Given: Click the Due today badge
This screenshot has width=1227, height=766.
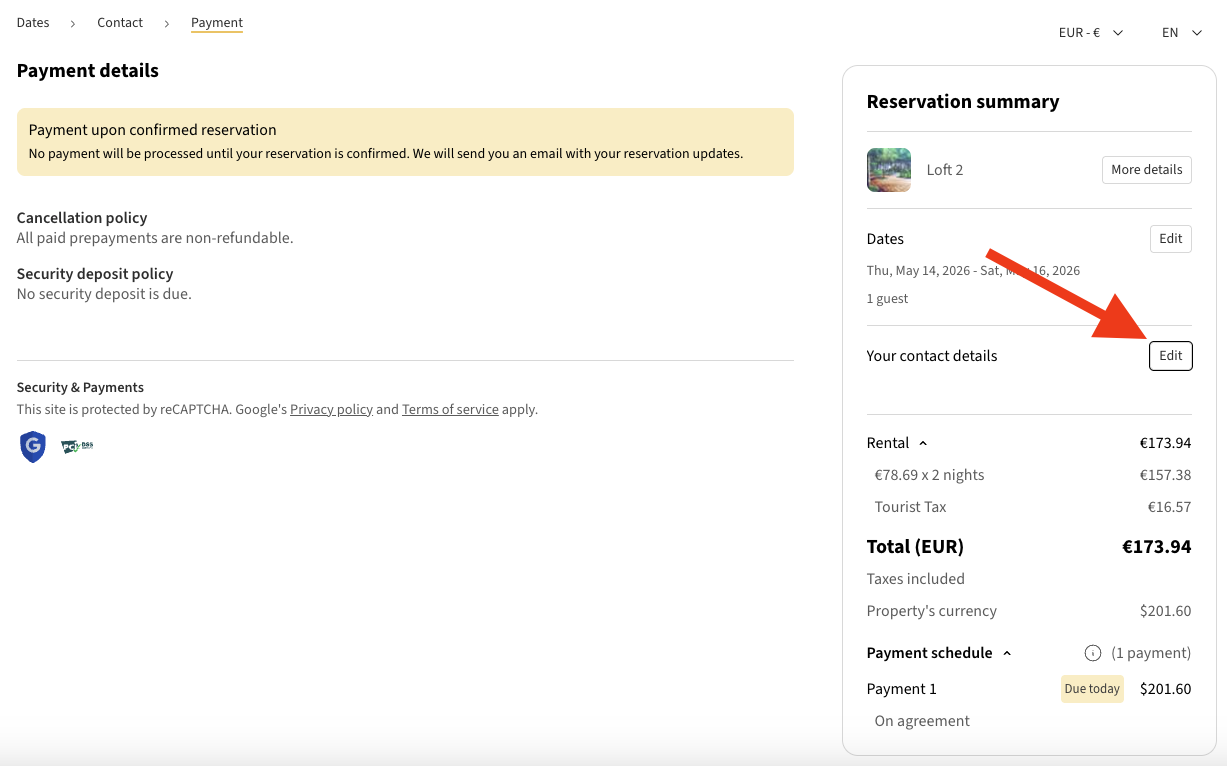Looking at the screenshot, I should click(1092, 689).
